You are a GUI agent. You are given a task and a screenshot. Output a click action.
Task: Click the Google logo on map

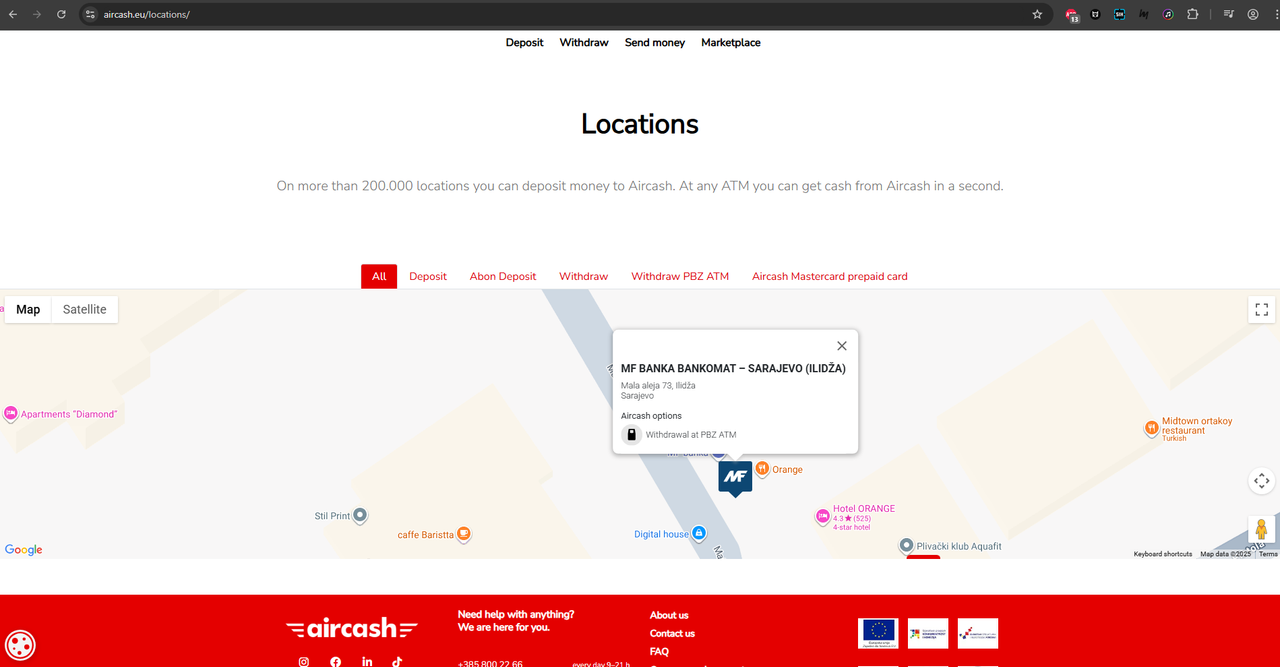[23, 550]
